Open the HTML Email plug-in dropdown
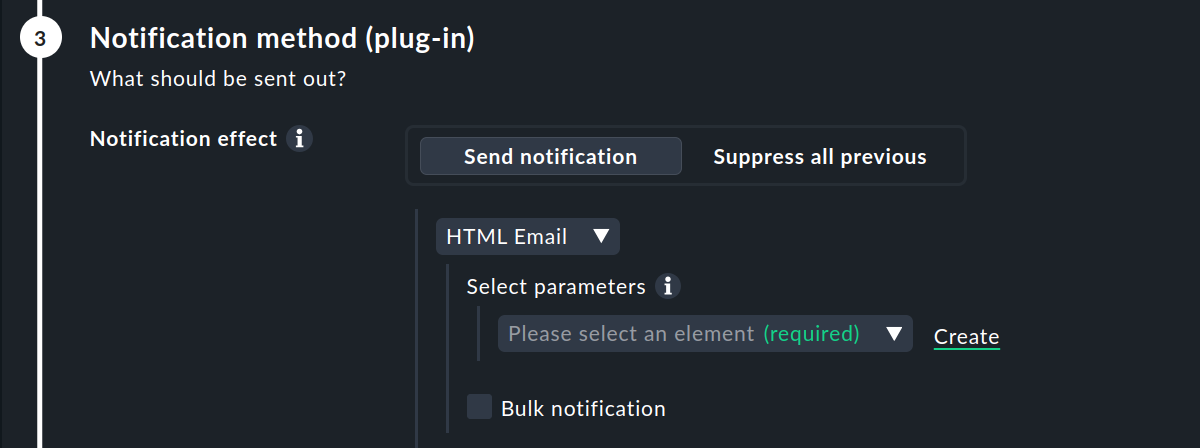1200x448 pixels. click(528, 237)
